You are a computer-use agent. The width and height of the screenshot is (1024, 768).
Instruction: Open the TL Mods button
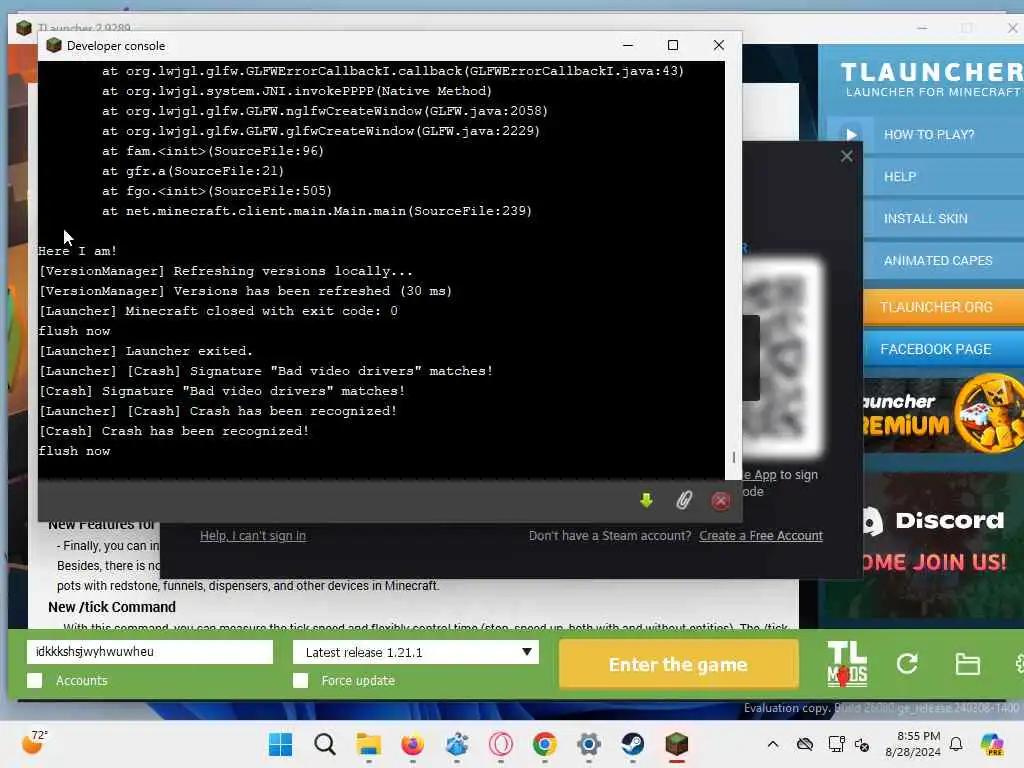tap(847, 664)
